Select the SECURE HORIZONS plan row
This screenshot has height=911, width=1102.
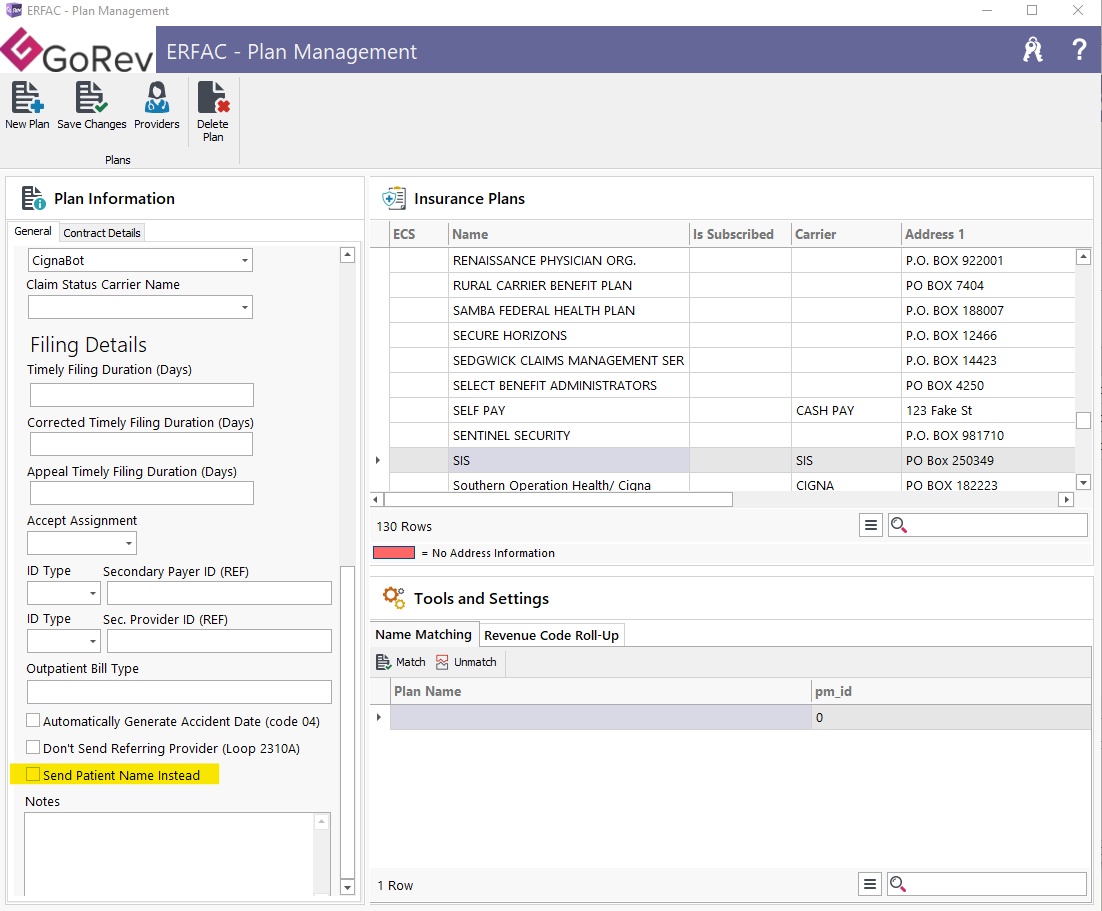(x=732, y=335)
